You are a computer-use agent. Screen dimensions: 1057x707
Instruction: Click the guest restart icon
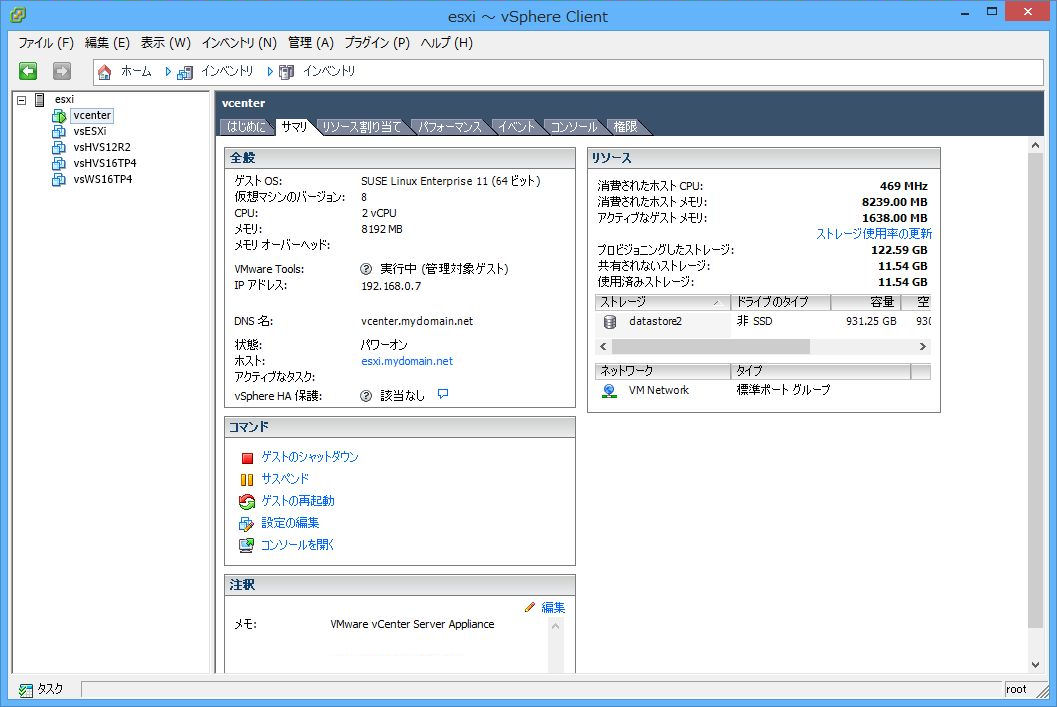tap(247, 501)
